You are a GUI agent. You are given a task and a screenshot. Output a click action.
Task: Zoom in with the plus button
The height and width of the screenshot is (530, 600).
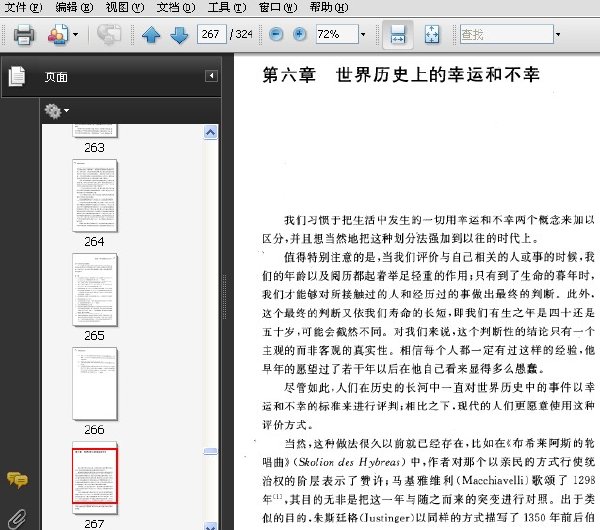click(x=300, y=34)
